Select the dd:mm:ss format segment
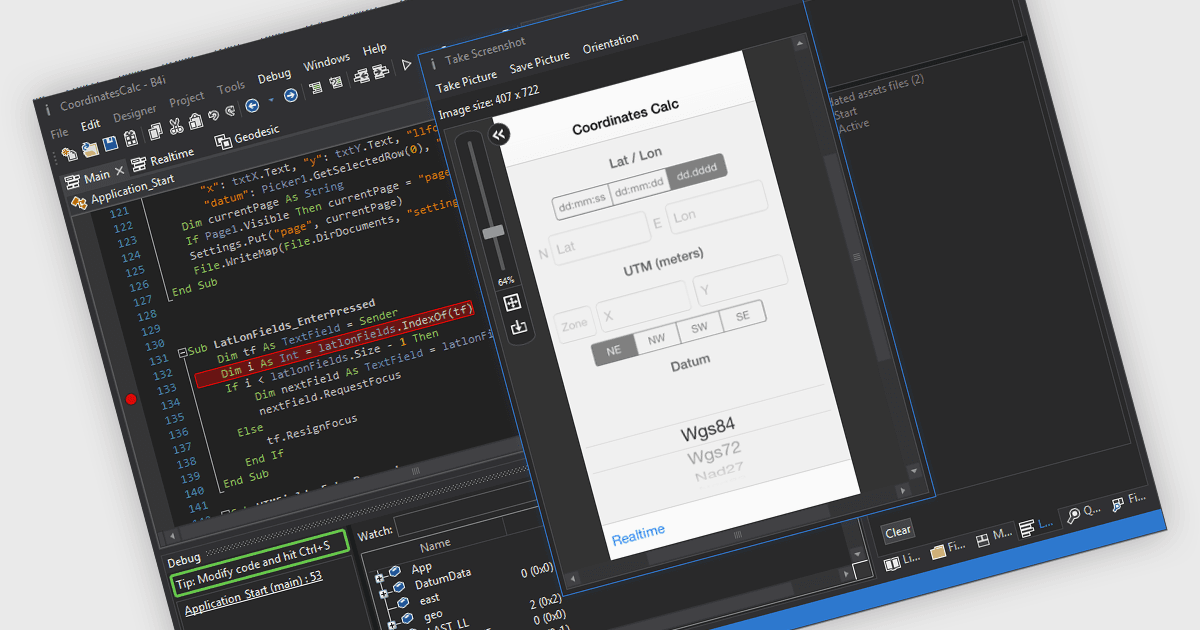Image resolution: width=1200 pixels, height=630 pixels. pos(581,204)
